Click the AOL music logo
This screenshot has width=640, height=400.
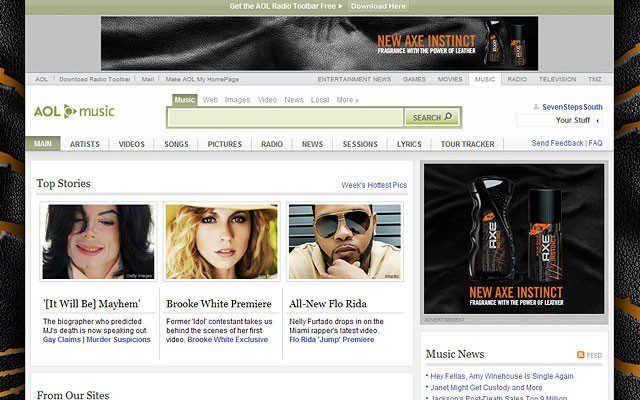[74, 111]
